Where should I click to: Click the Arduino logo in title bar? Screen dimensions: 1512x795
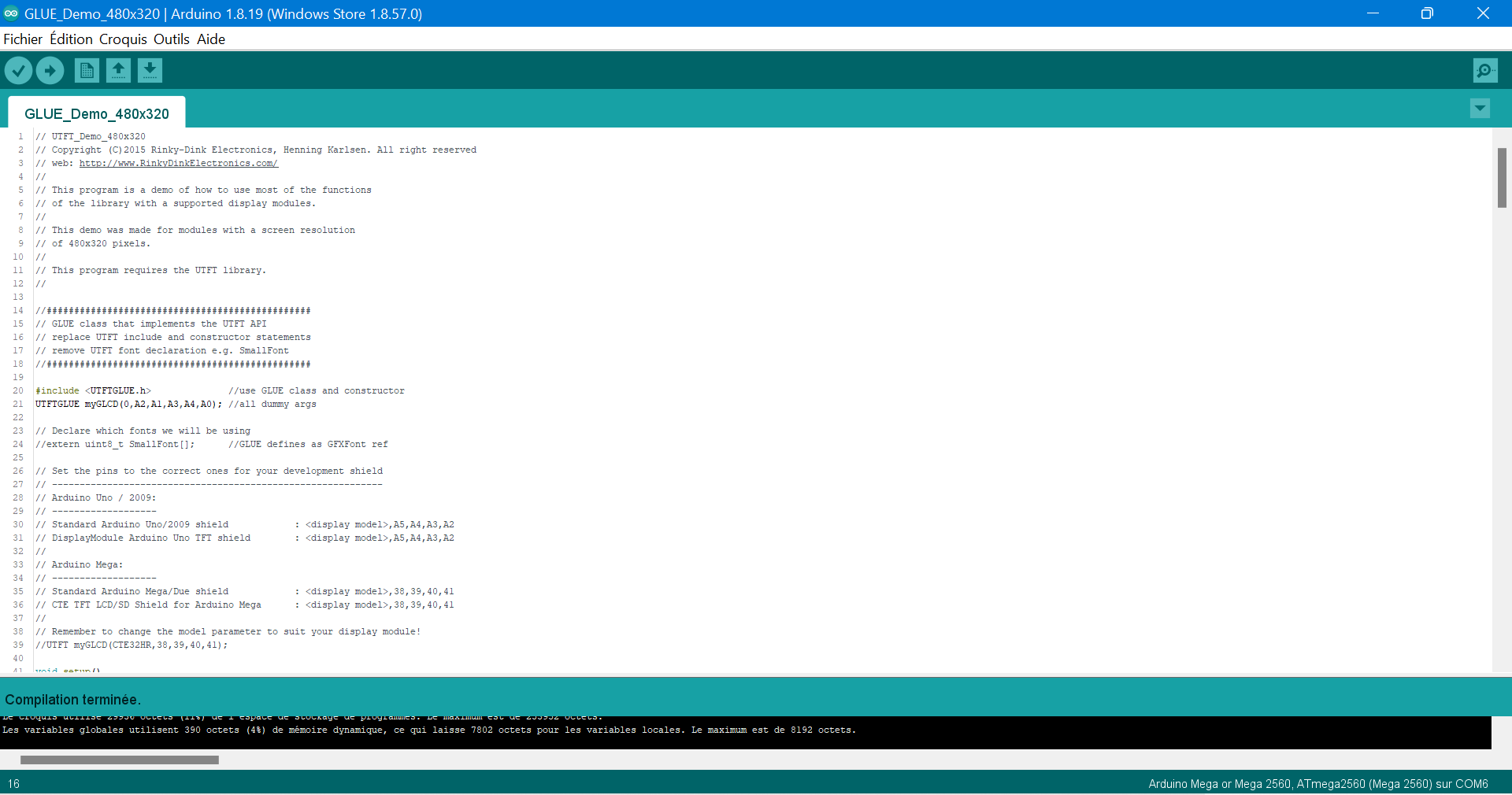[x=11, y=13]
